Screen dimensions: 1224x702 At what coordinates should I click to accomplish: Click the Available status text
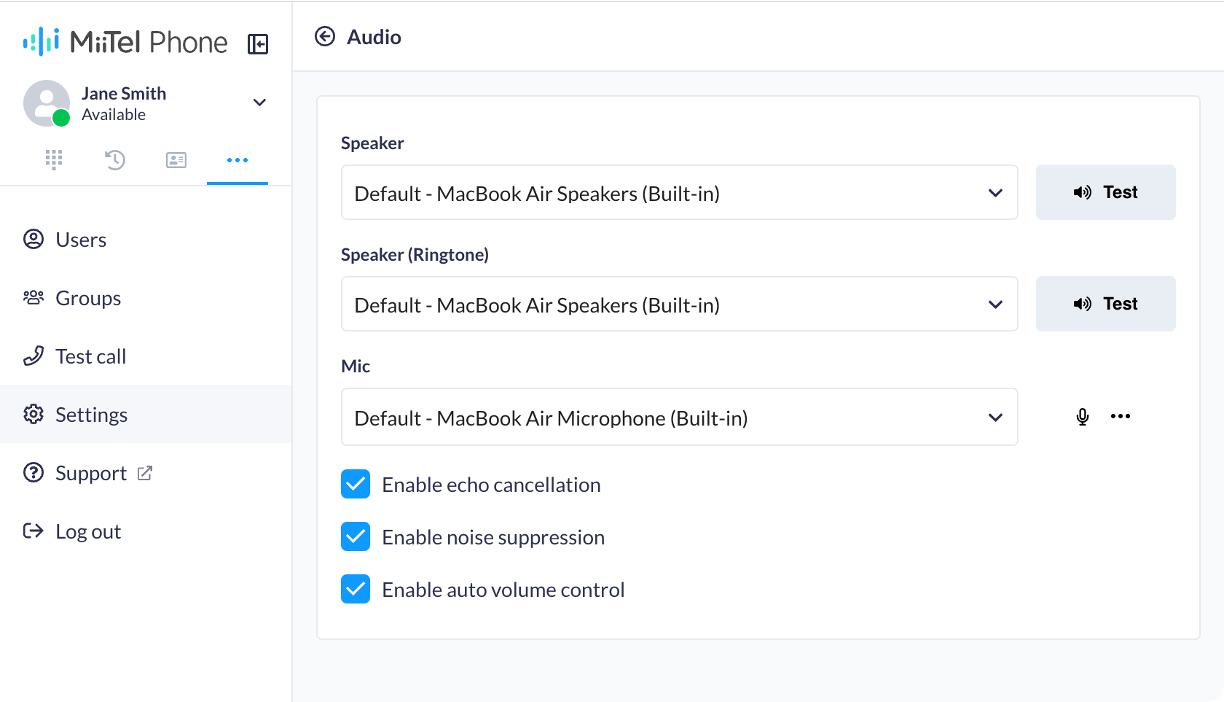[x=114, y=115]
